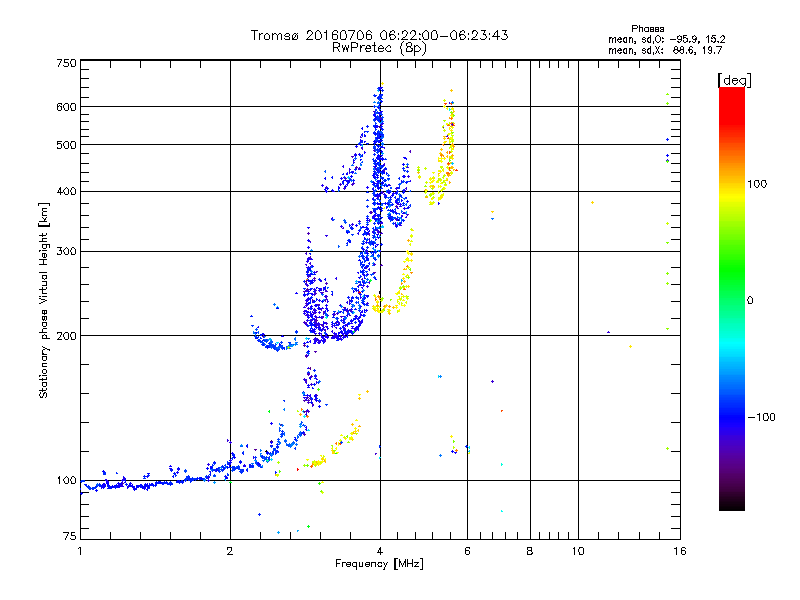Click the y-axis tick label '600'

pyautogui.click(x=66, y=107)
